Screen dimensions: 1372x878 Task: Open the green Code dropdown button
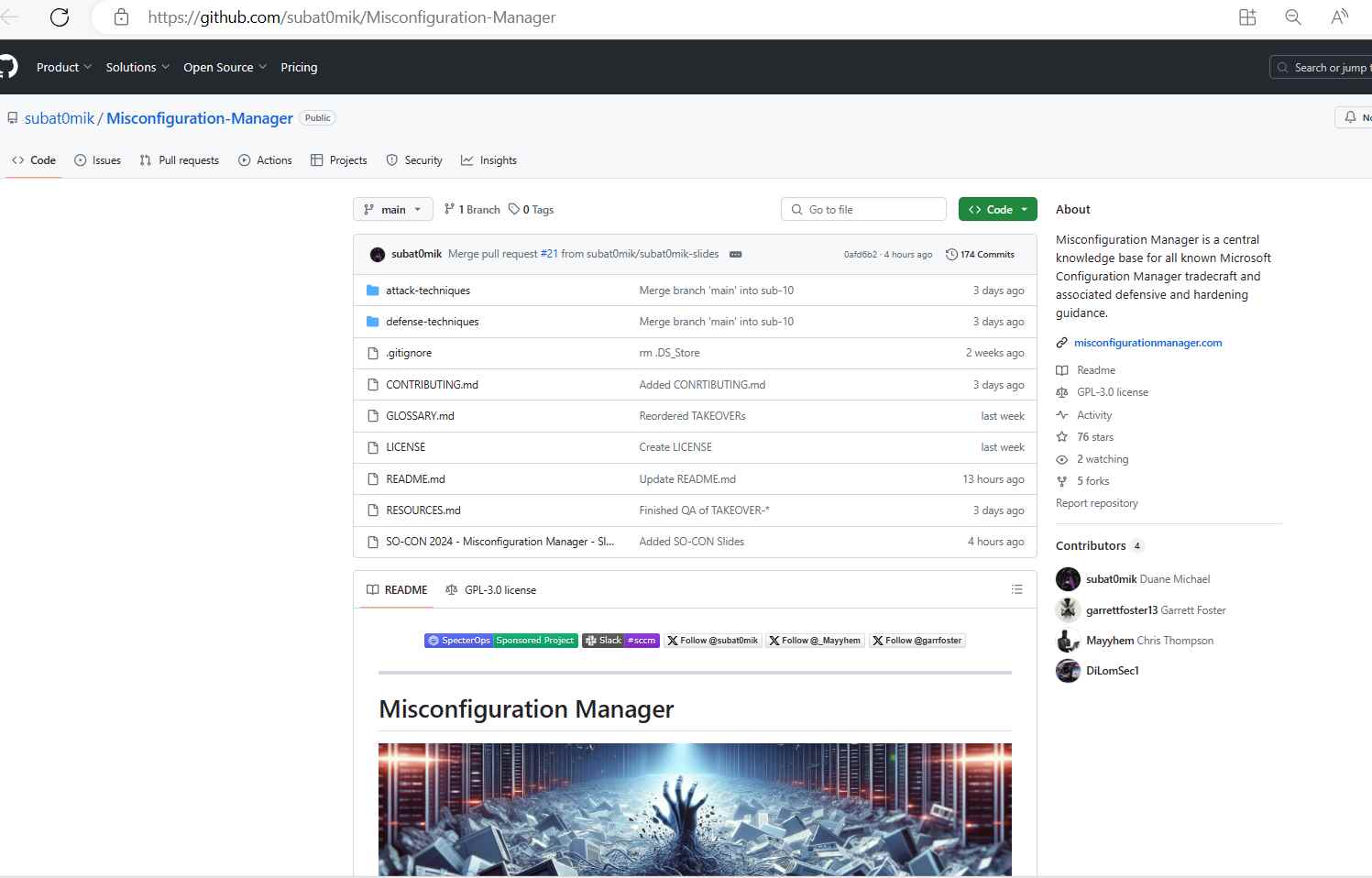point(997,209)
